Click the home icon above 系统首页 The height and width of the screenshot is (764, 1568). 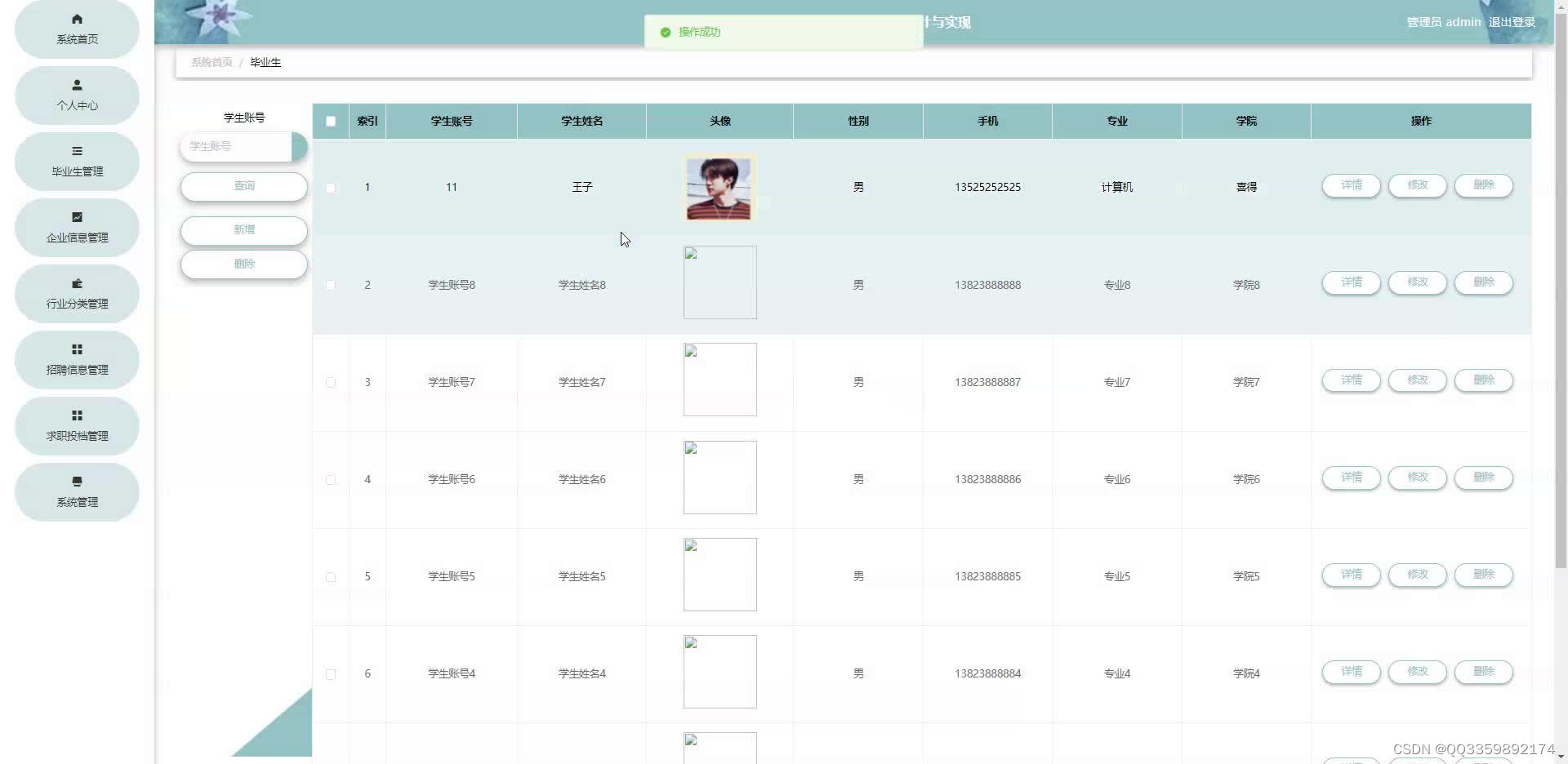[x=77, y=19]
